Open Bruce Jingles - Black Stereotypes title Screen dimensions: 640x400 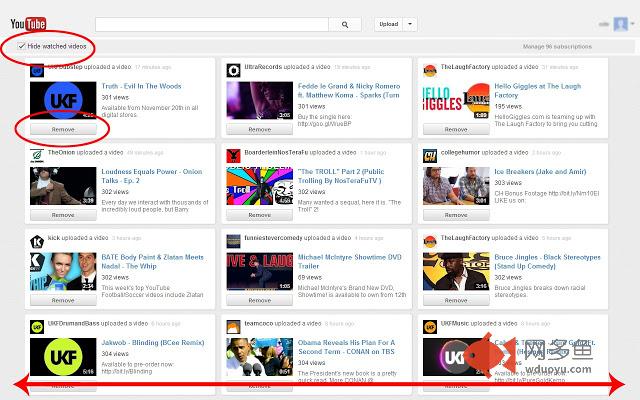[x=547, y=262]
